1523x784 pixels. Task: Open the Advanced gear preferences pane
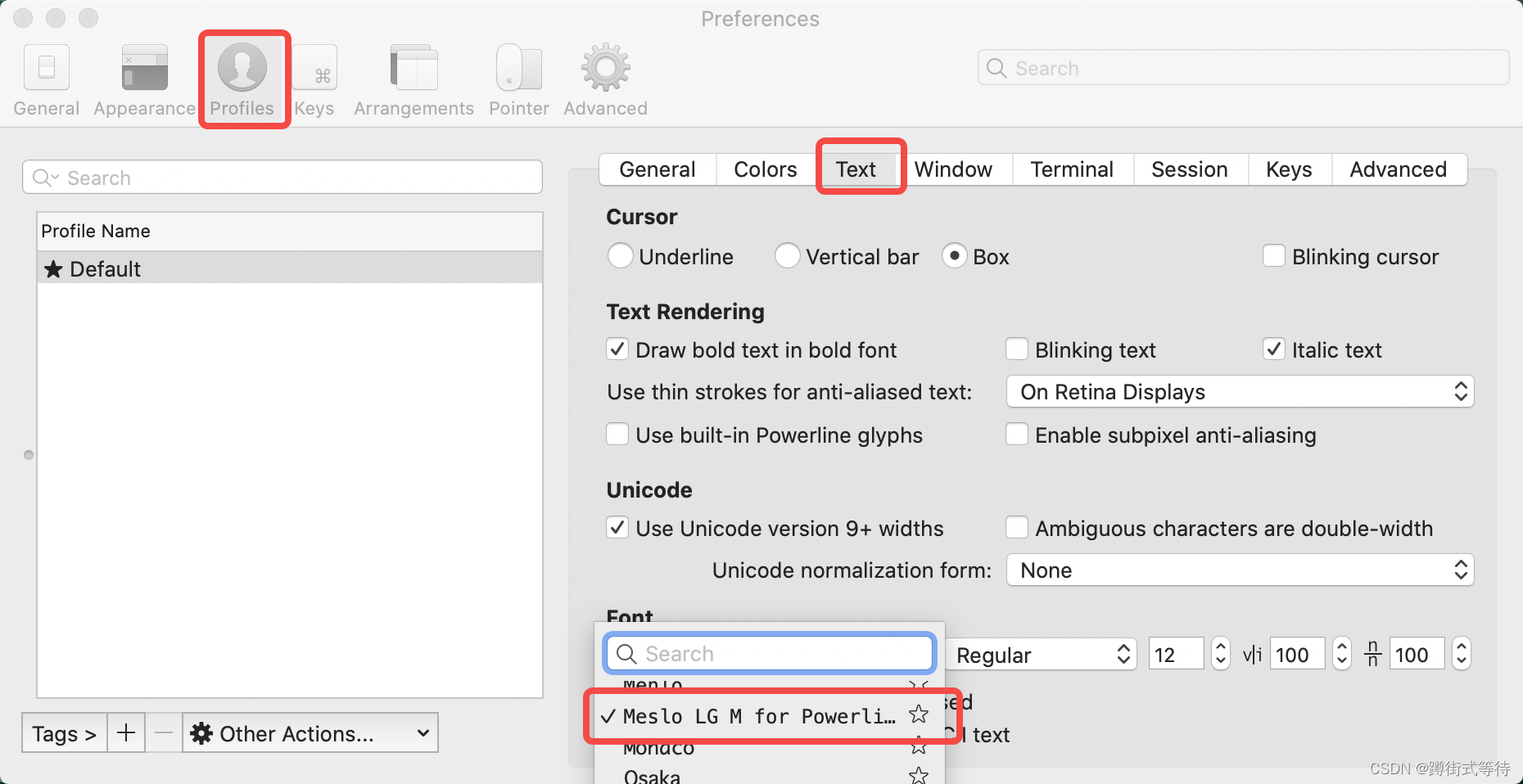click(606, 80)
